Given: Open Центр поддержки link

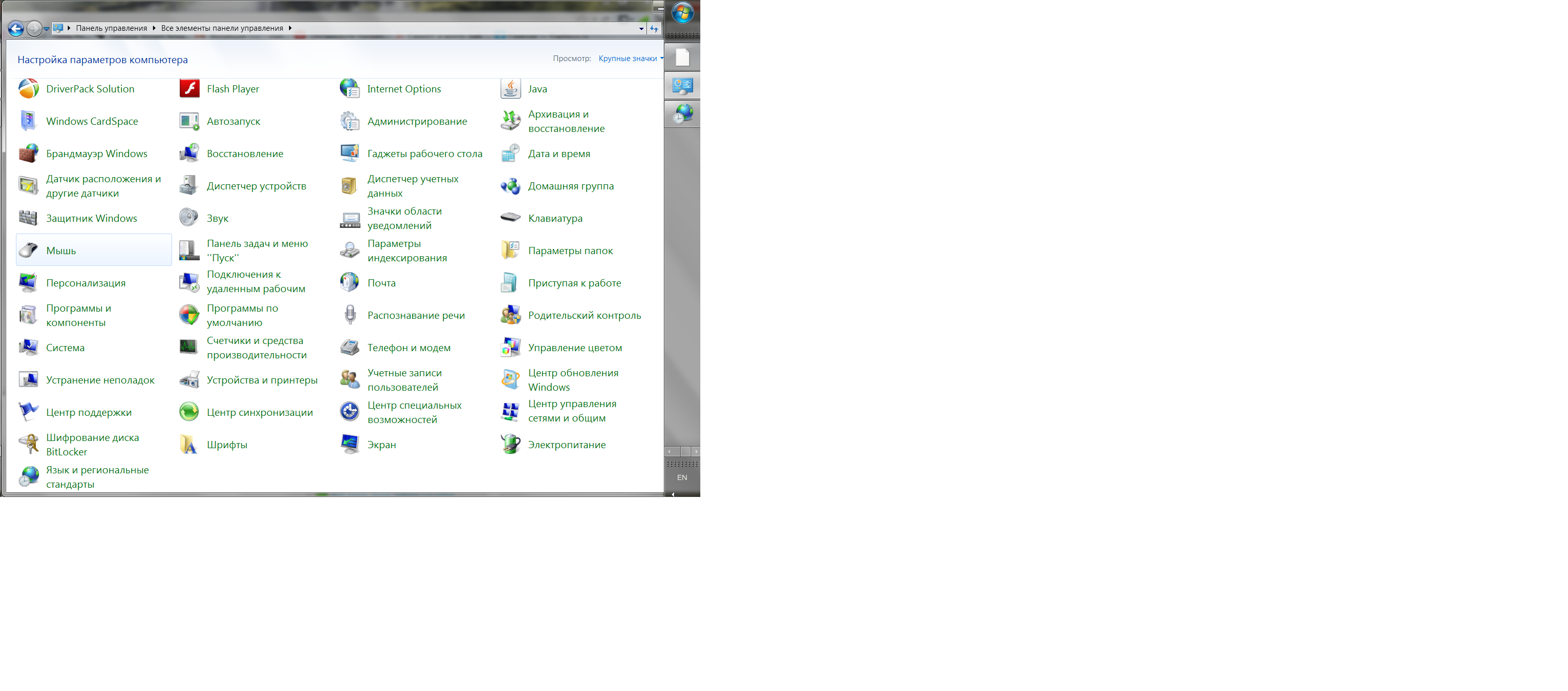Looking at the screenshot, I should [x=89, y=412].
